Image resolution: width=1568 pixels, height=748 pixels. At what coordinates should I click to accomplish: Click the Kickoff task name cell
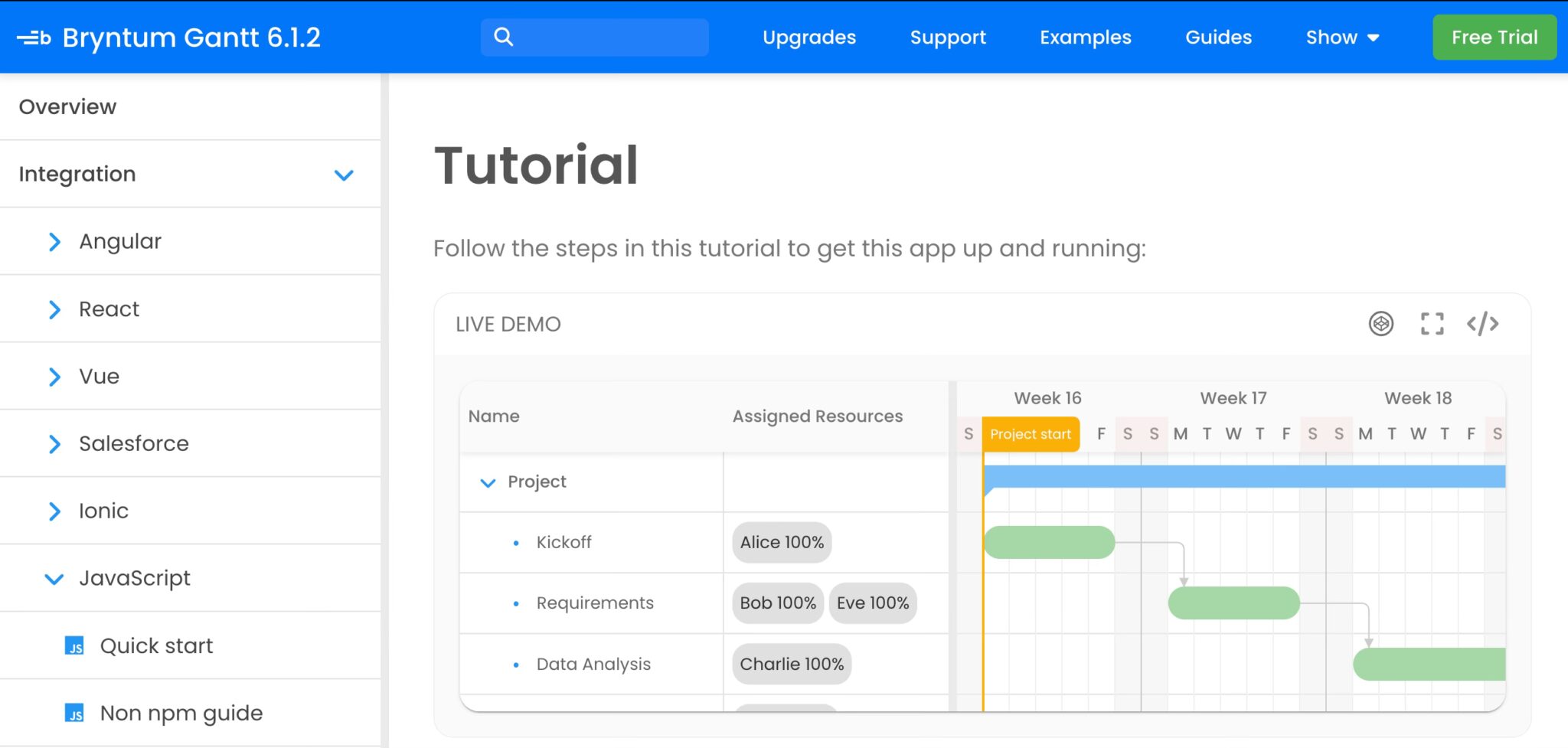click(x=591, y=543)
